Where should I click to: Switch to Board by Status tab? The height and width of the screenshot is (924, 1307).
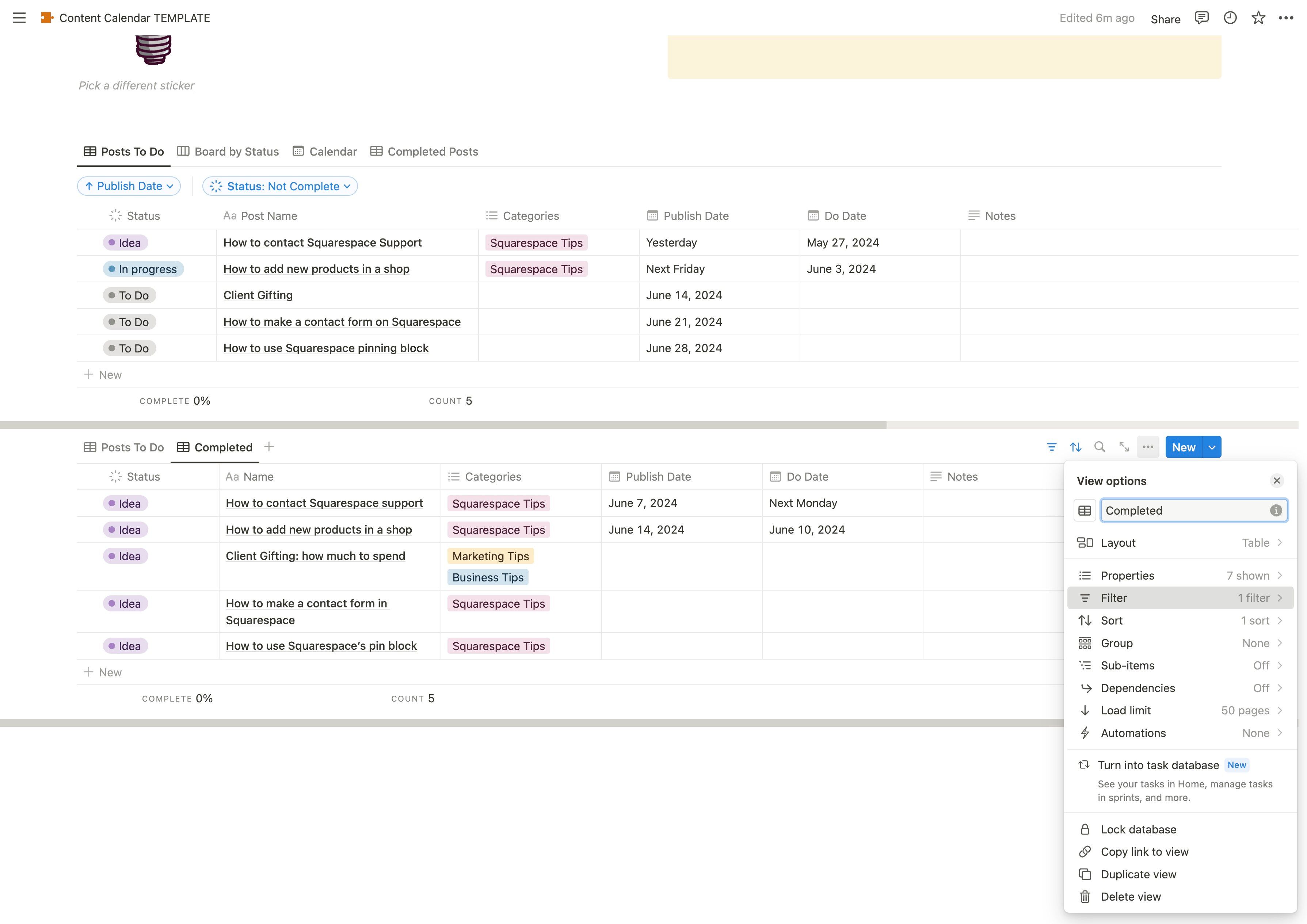pos(228,152)
